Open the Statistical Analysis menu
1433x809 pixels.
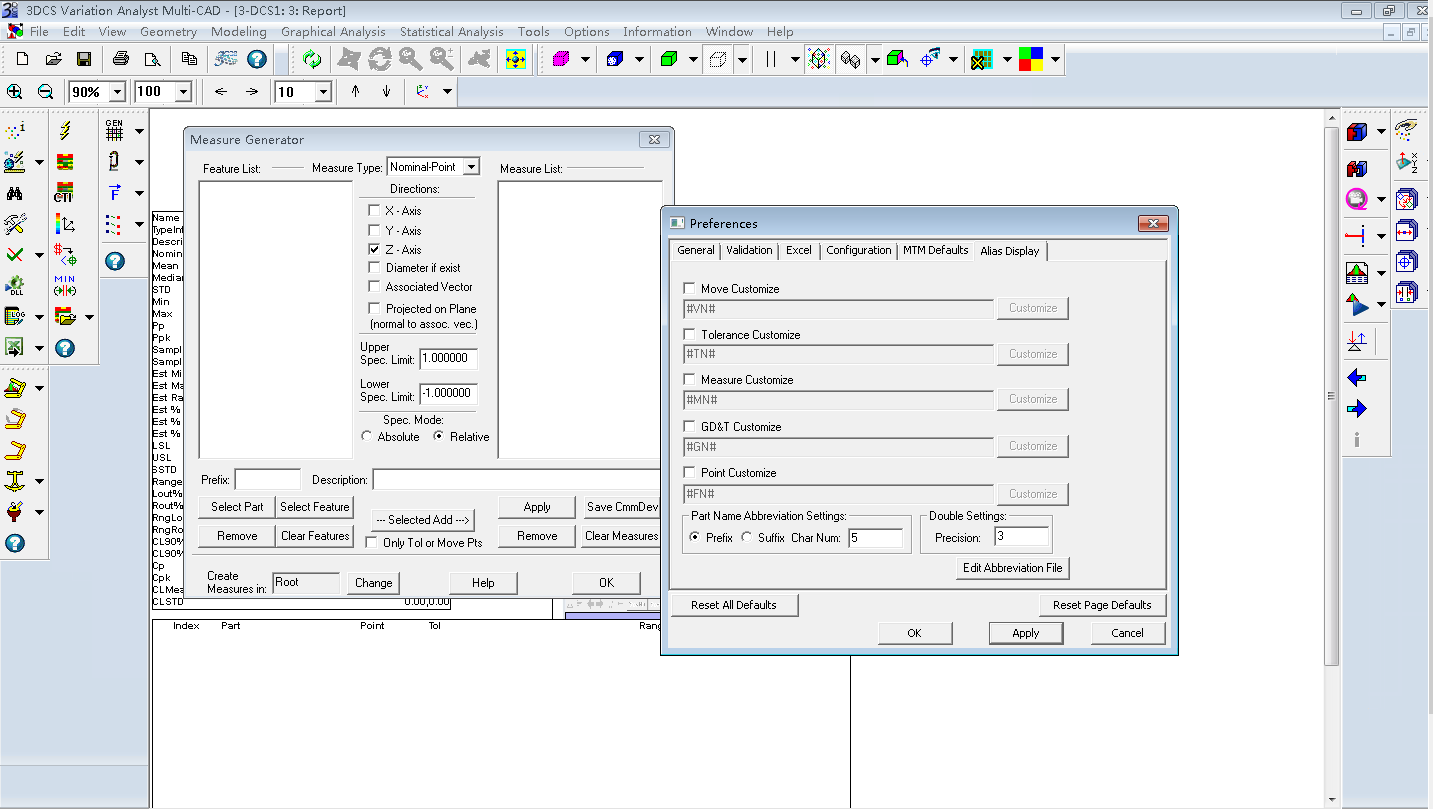(x=451, y=32)
